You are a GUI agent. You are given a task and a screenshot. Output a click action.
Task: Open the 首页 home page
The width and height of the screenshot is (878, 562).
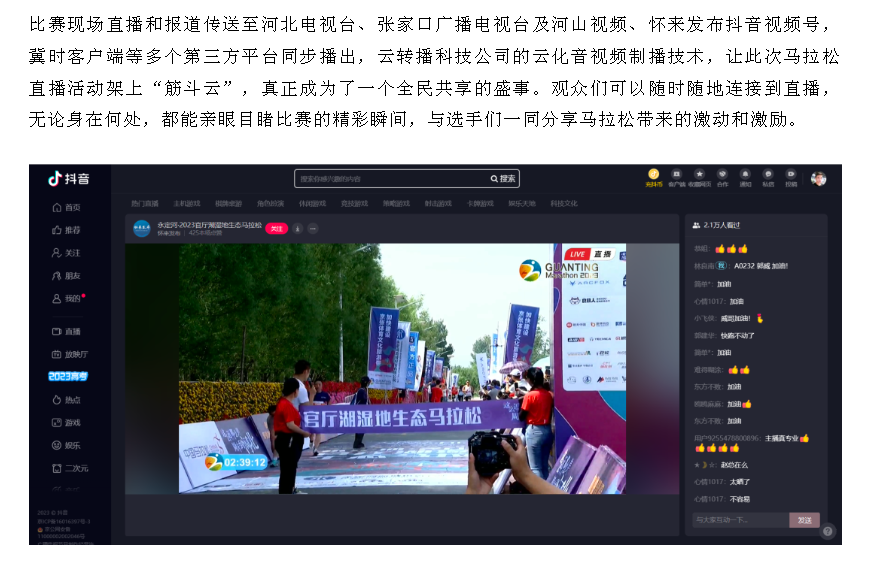click(x=66, y=208)
